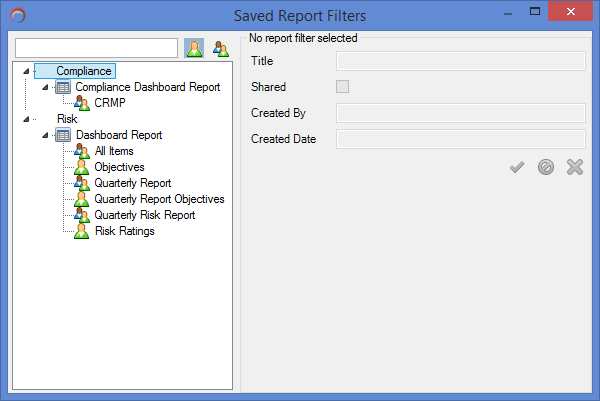This screenshot has height=401, width=600.
Task: Click the Compliance Dashboard Report table icon
Action: point(63,87)
